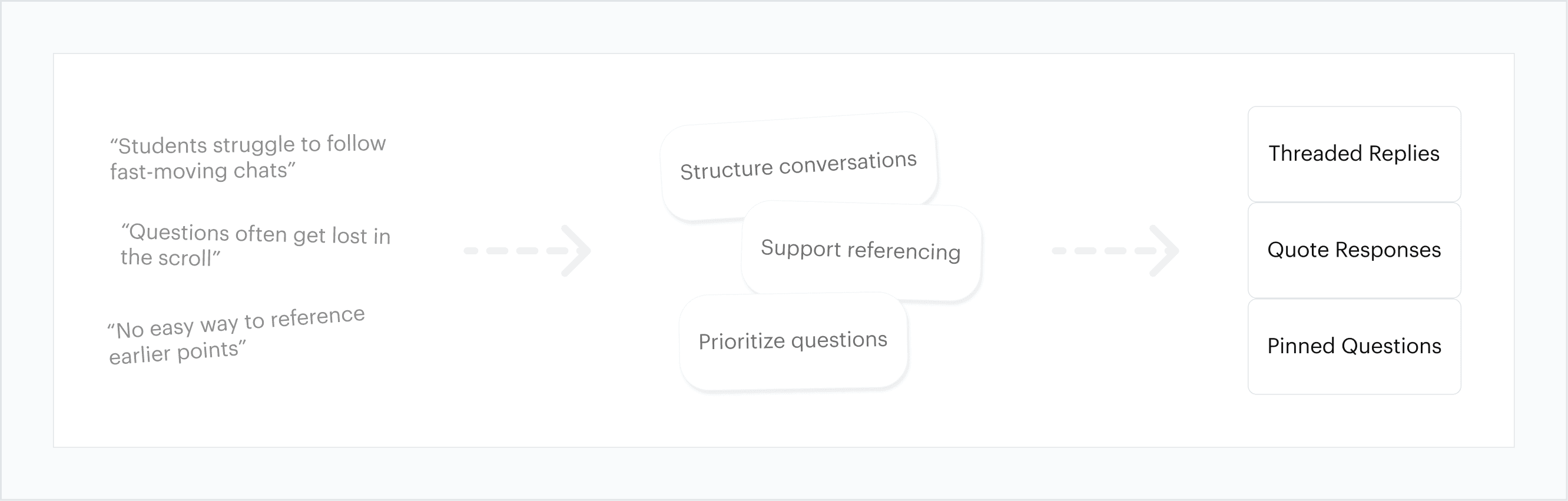
Task: Click the Prioritize questions bubble
Action: (793, 341)
